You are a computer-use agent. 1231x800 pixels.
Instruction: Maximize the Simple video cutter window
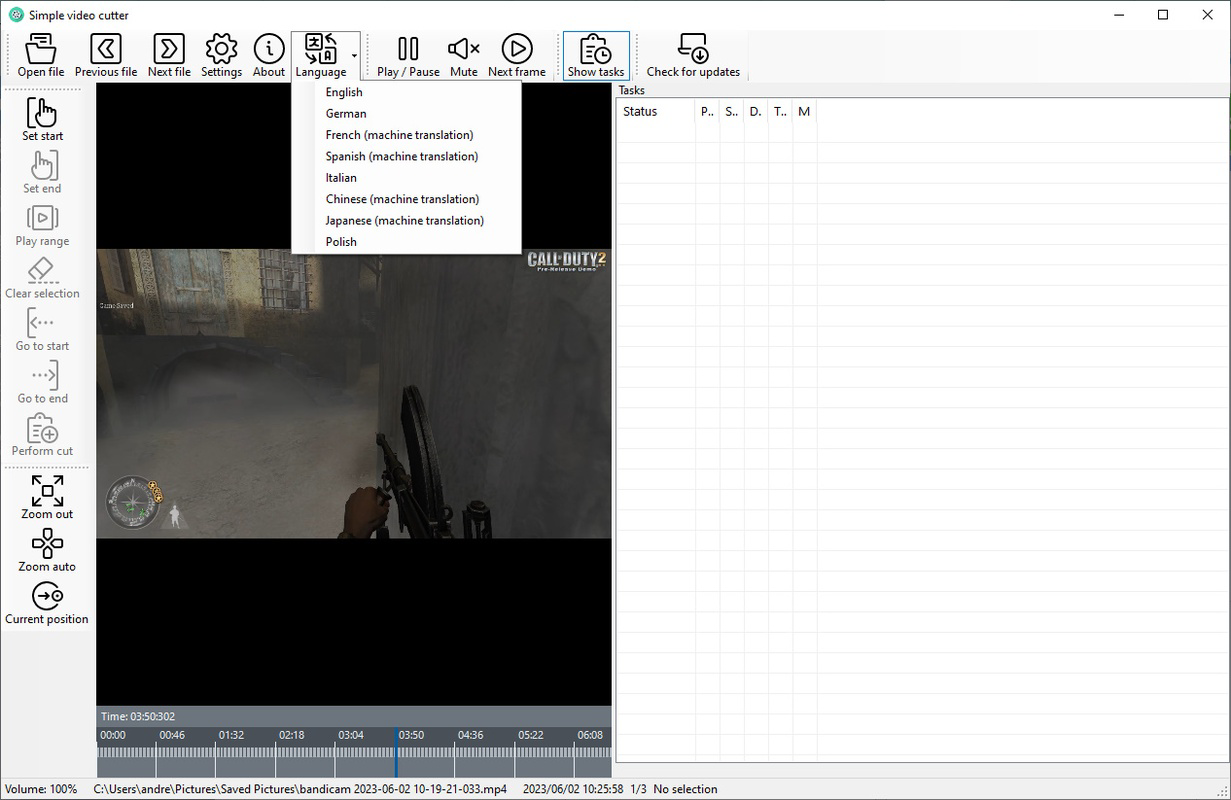coord(1163,15)
